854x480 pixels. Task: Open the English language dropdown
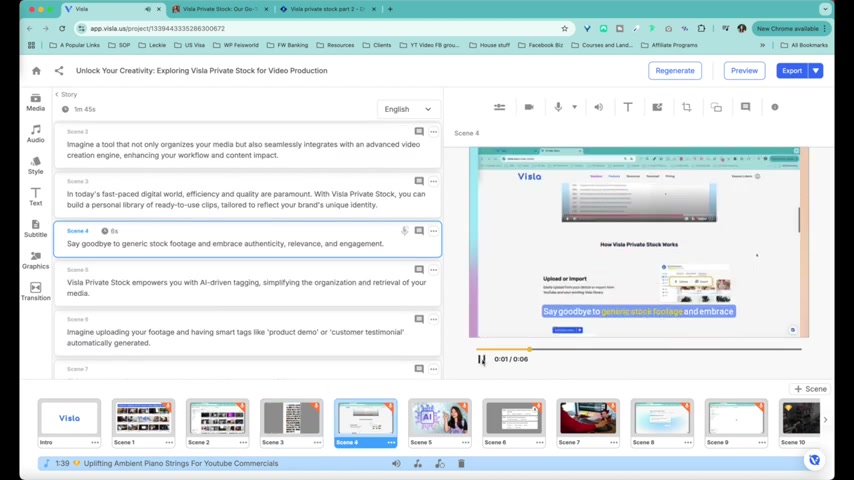(x=407, y=109)
